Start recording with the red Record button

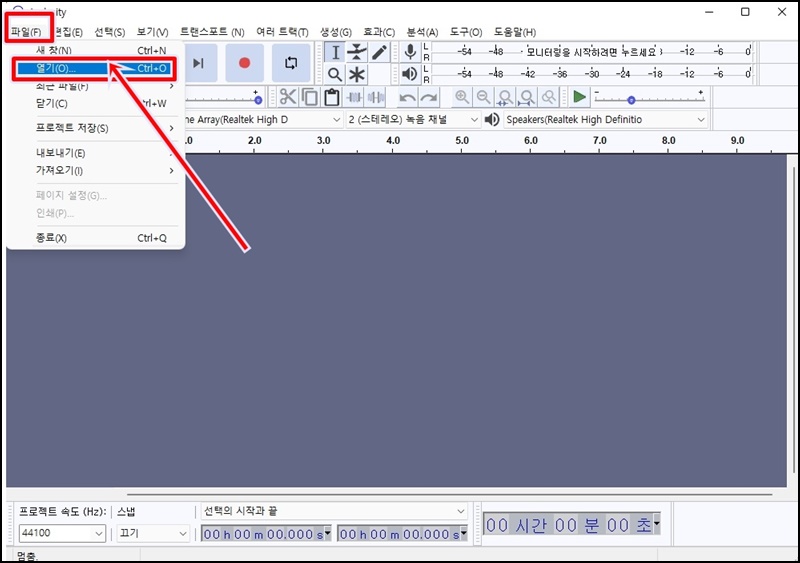tap(244, 63)
